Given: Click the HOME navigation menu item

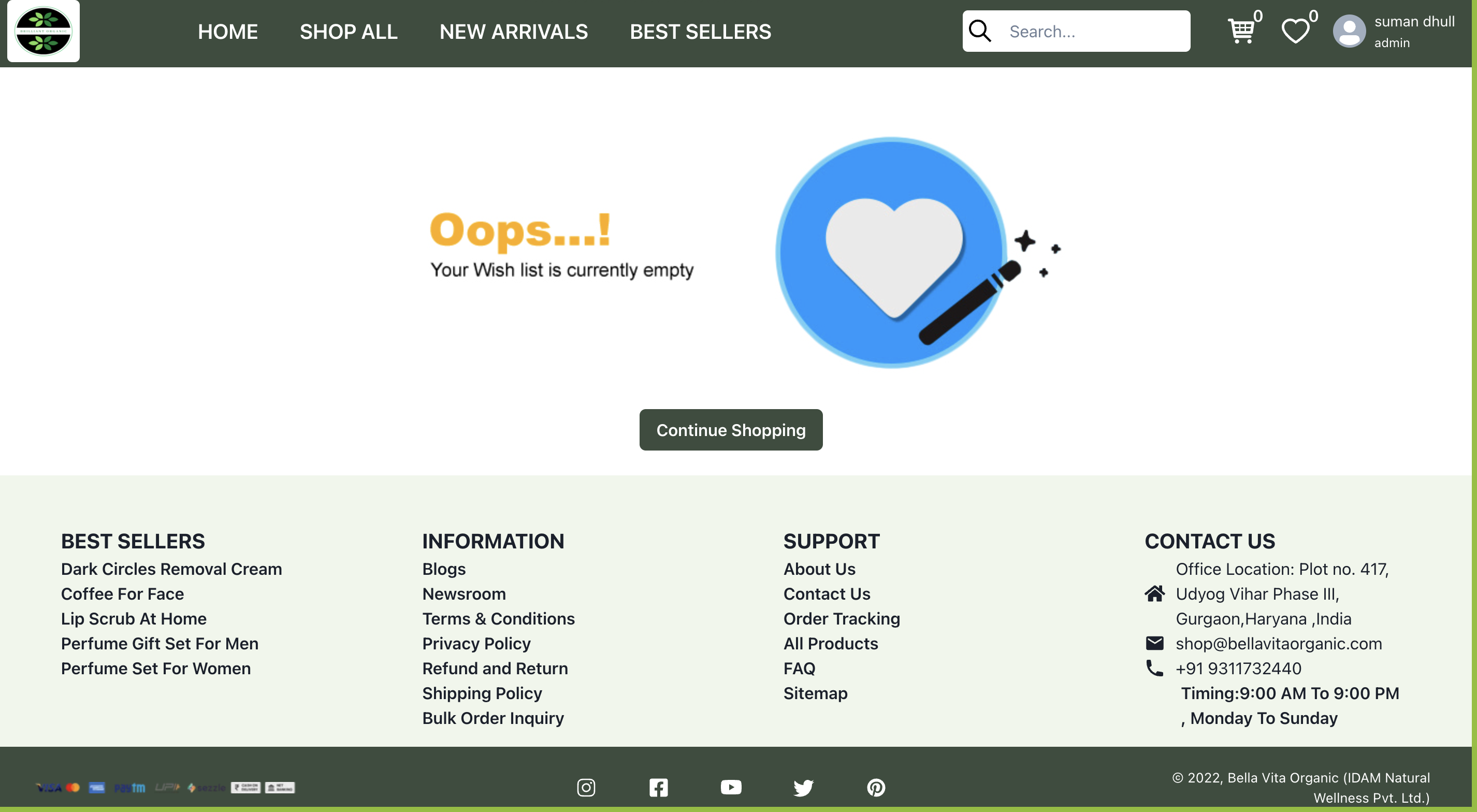Looking at the screenshot, I should (x=227, y=30).
